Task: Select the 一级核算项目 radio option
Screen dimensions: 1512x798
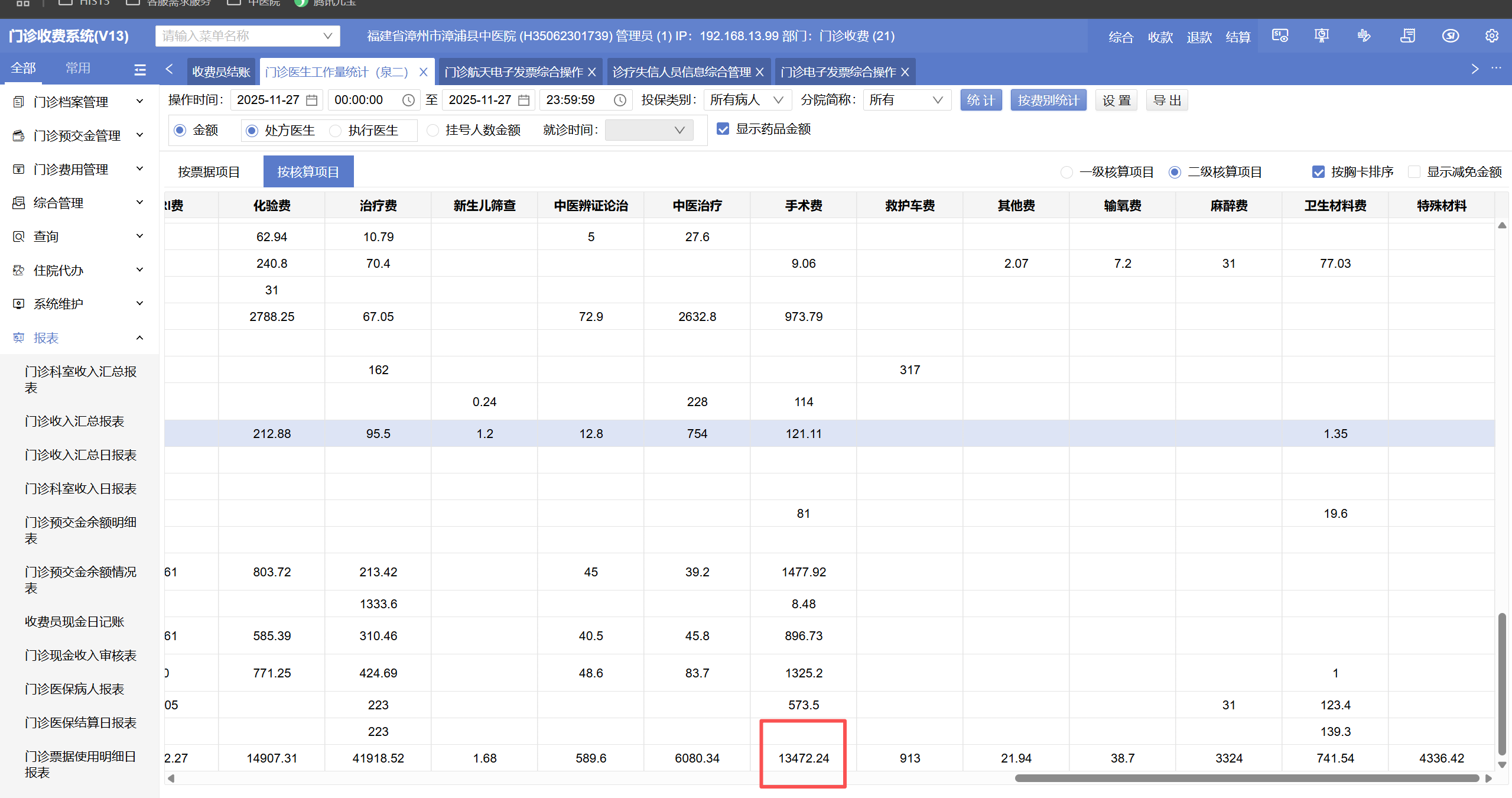Action: click(1066, 172)
